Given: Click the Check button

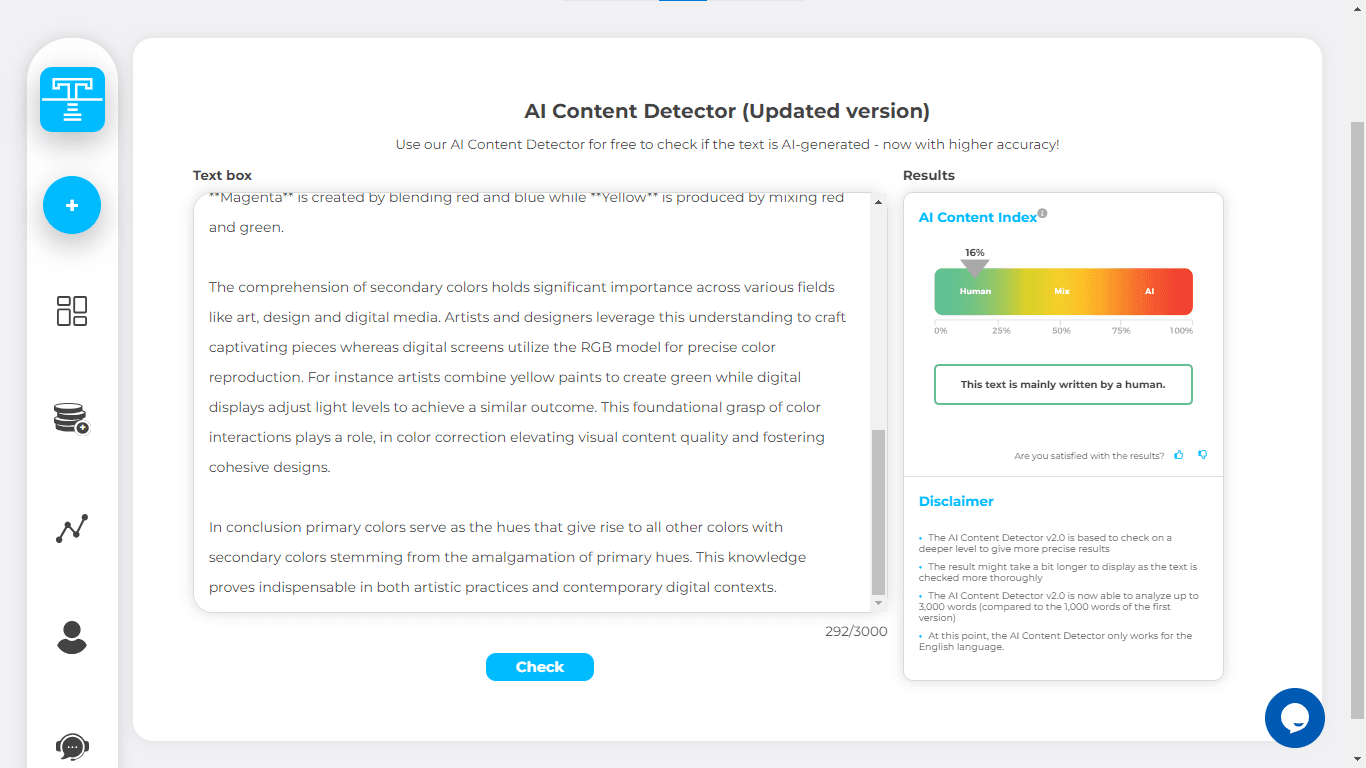Looking at the screenshot, I should click(540, 667).
